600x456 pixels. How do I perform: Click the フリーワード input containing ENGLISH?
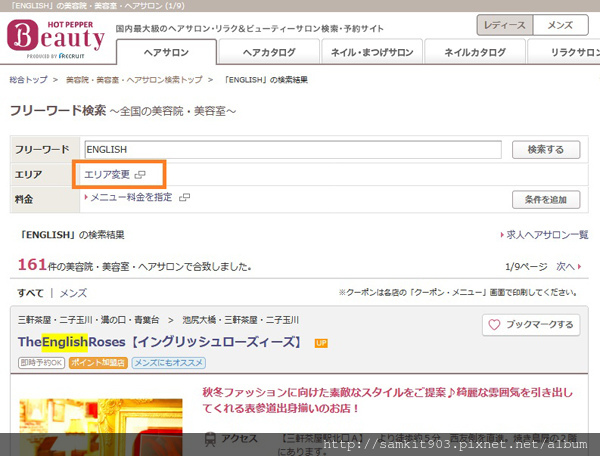click(x=293, y=150)
